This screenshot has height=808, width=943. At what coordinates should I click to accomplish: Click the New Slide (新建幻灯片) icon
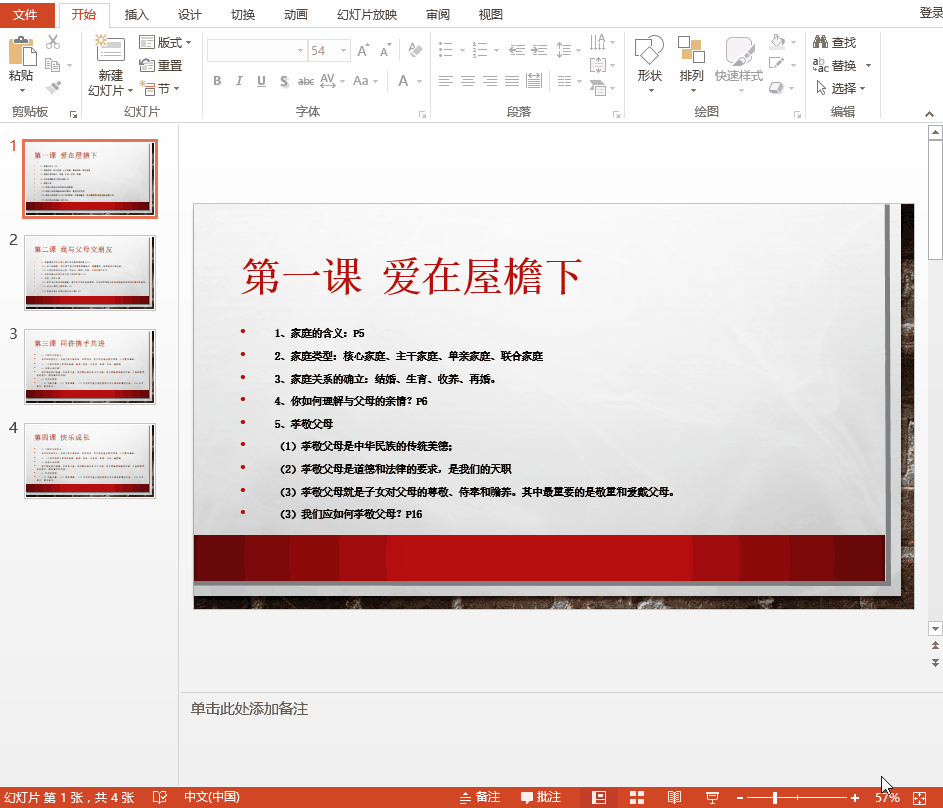point(110,51)
